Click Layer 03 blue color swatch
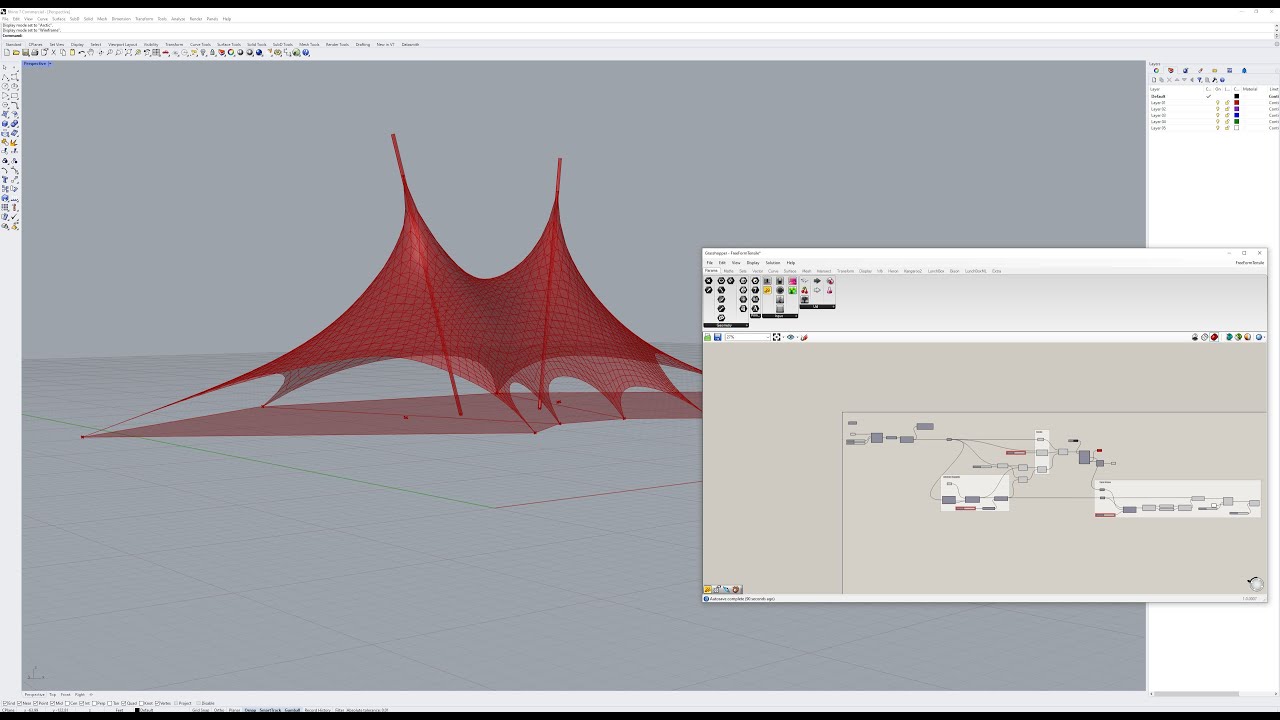Viewport: 1280px width, 720px height. [x=1237, y=115]
